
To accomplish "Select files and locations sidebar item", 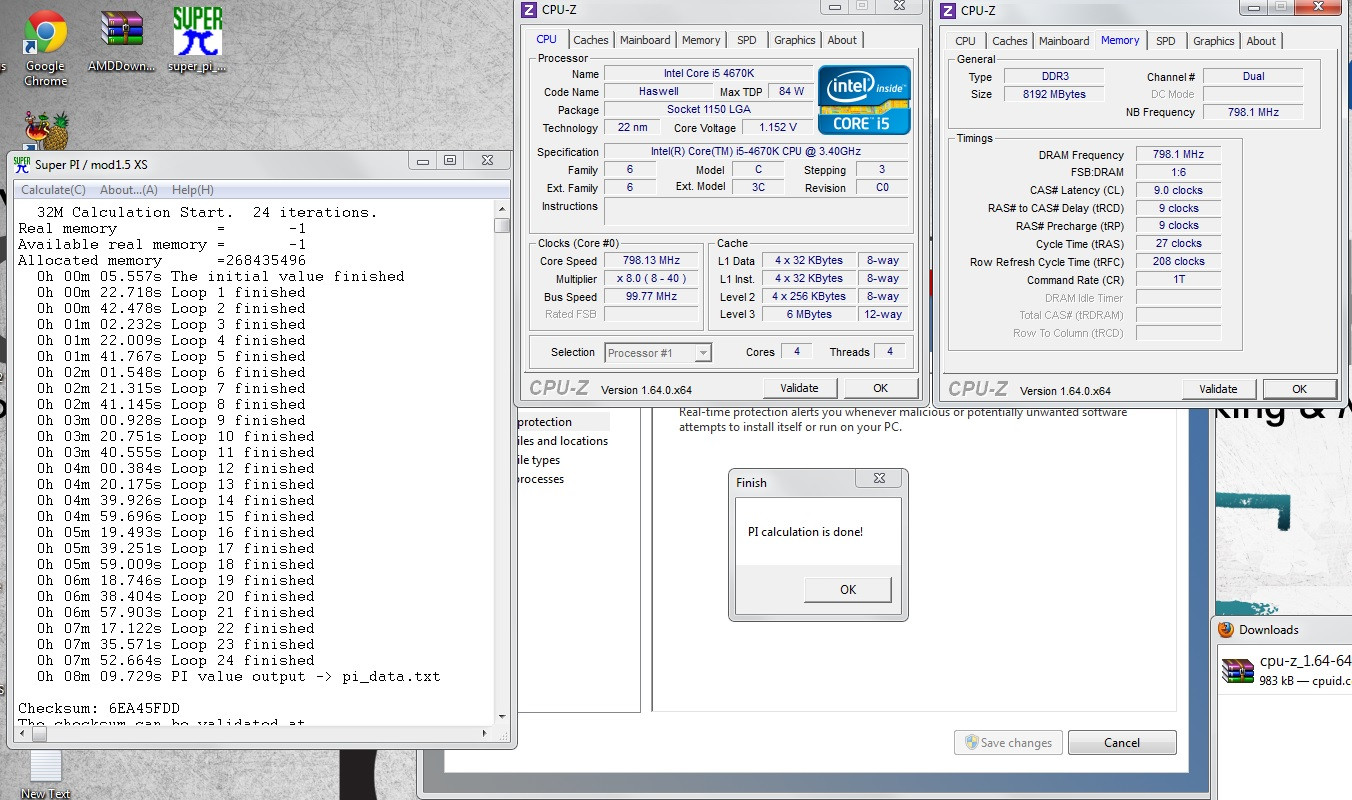I will [563, 441].
